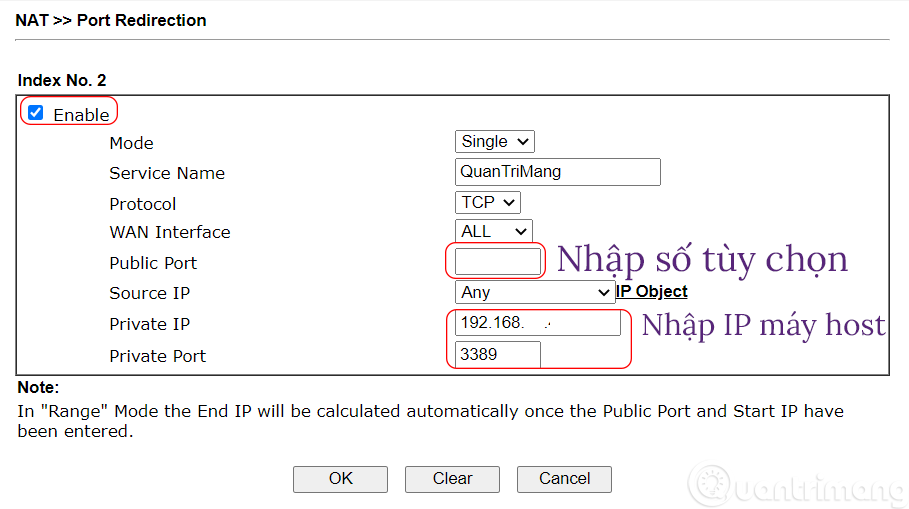909x509 pixels.
Task: Open the IP Object link
Action: 652,291
